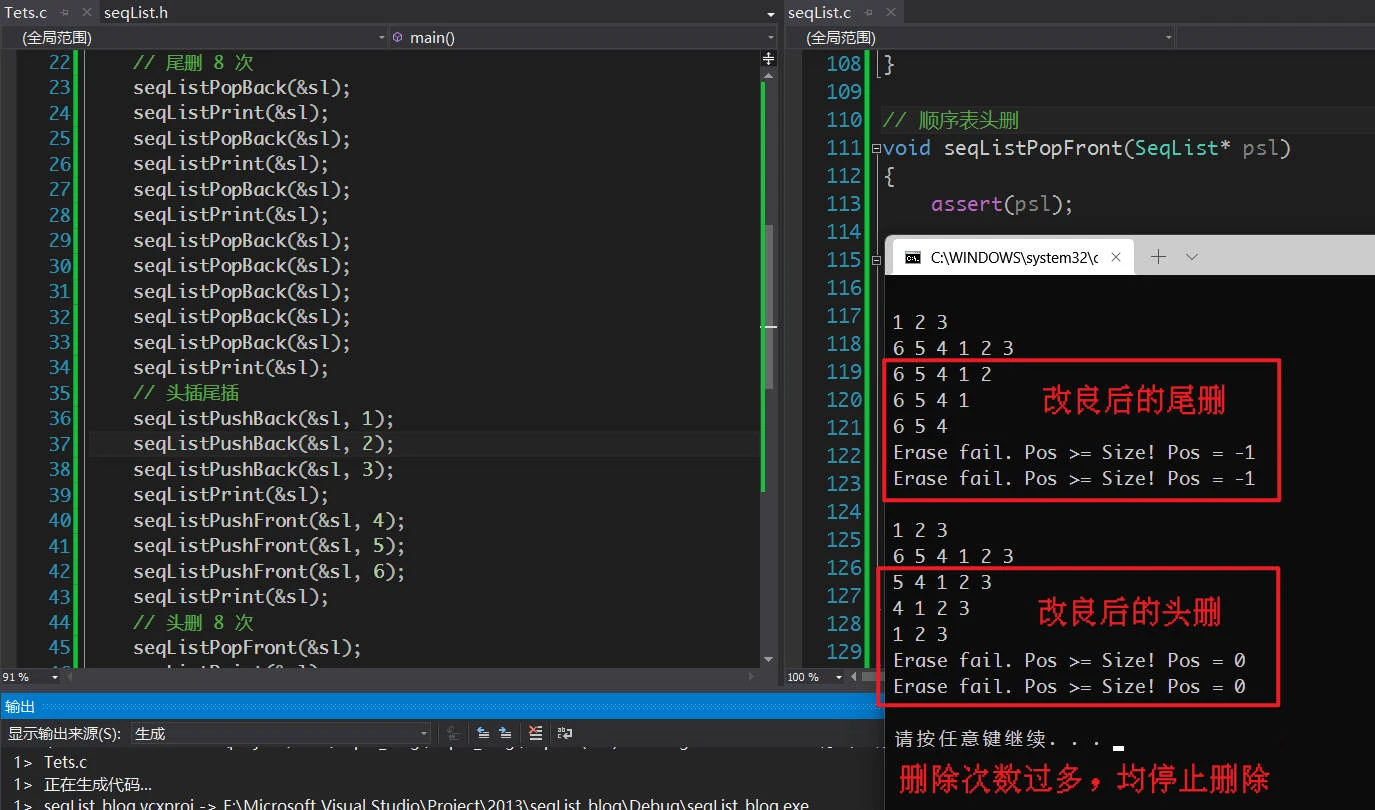The height and width of the screenshot is (810, 1375).
Task: Switch to the seqList.h tab
Action: (x=135, y=13)
